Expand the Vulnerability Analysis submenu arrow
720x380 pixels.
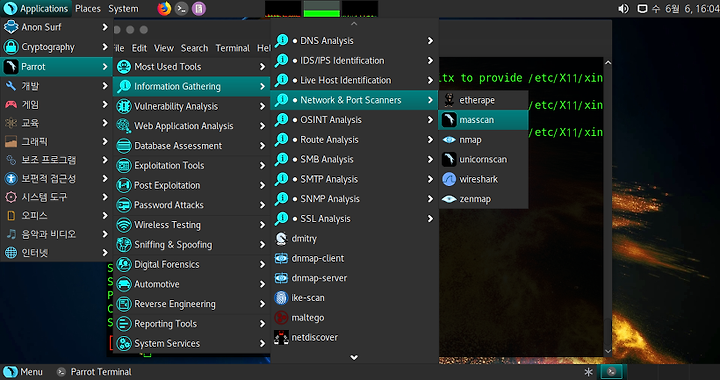pos(262,106)
